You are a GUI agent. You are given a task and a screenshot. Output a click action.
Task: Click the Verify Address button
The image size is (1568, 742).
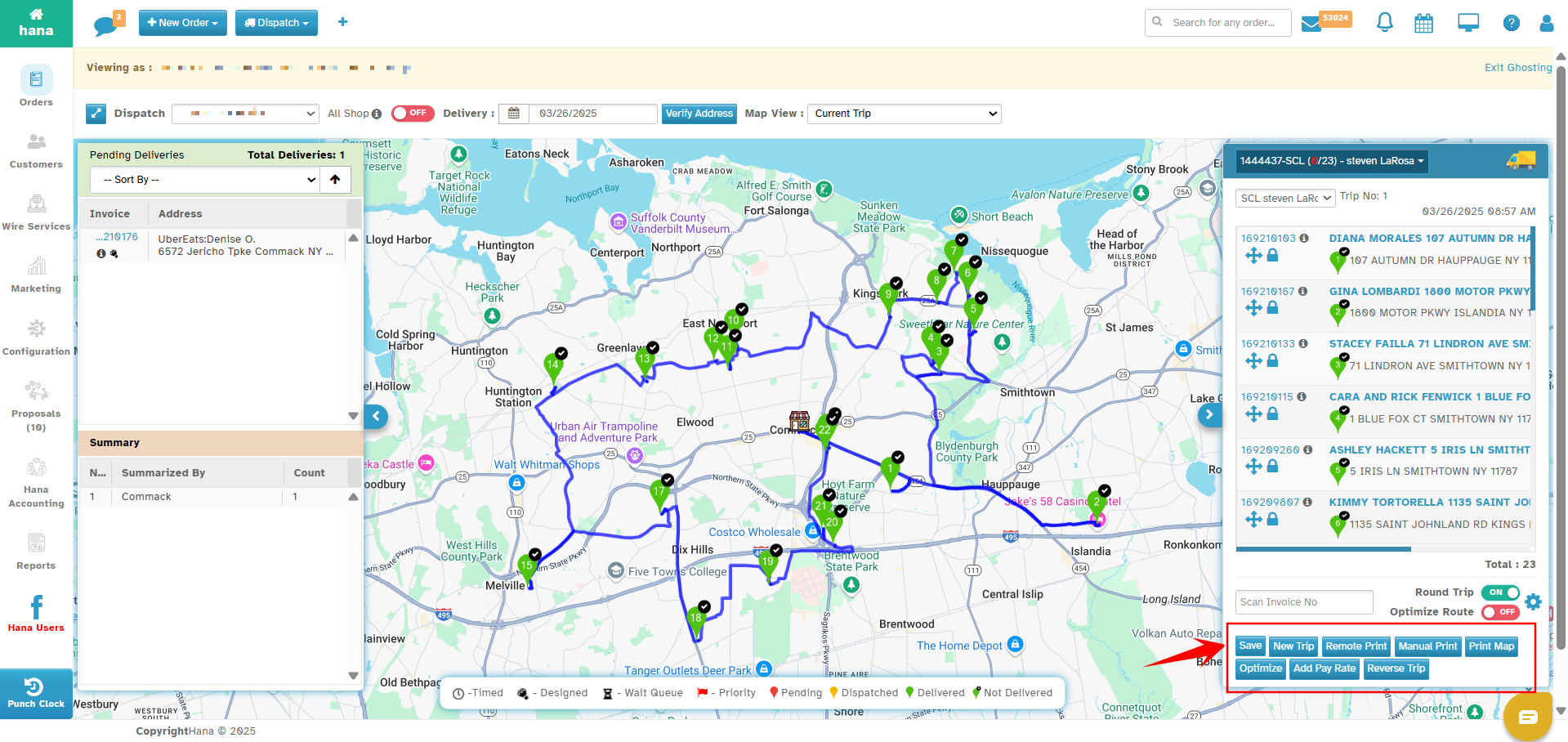[699, 114]
